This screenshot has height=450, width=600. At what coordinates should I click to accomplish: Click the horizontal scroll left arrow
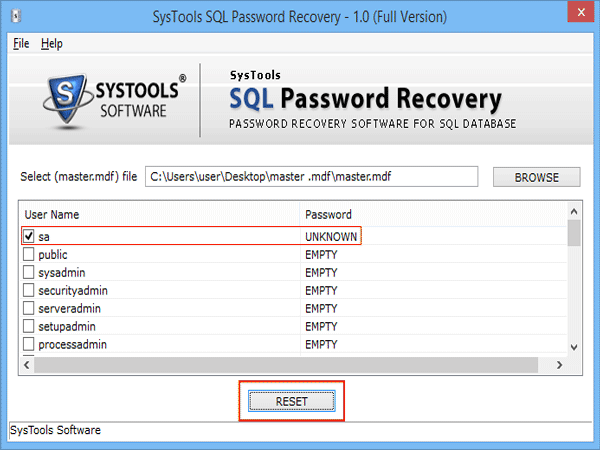[27, 365]
